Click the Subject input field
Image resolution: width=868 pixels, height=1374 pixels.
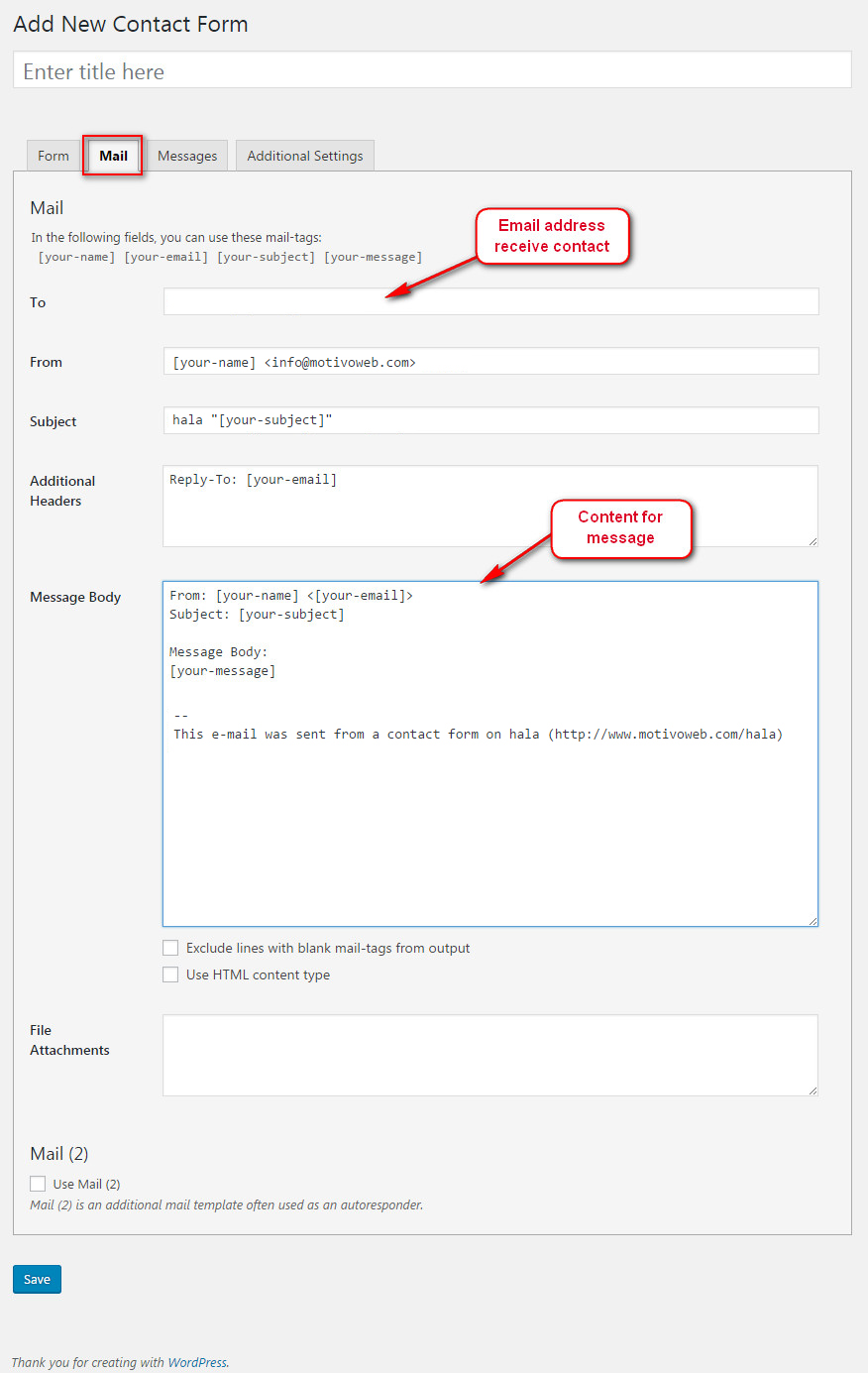490,420
